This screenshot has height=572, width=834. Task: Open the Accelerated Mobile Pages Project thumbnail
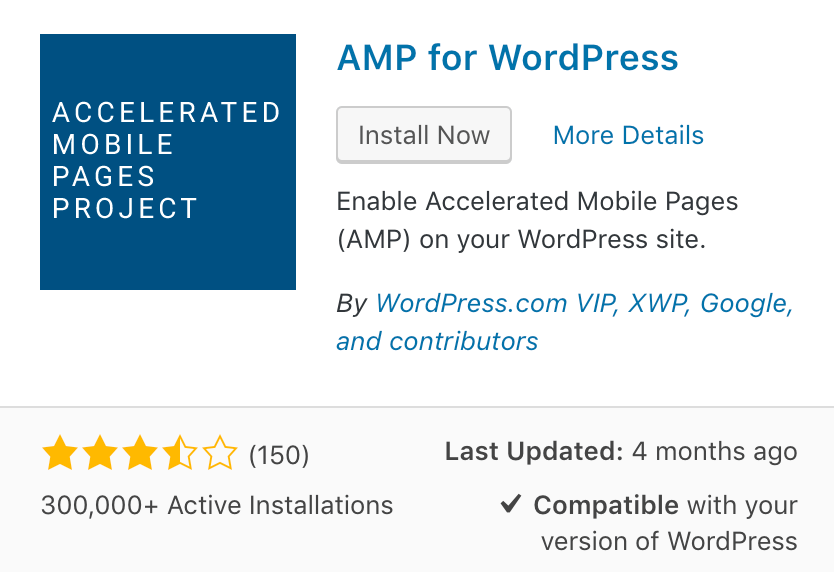pyautogui.click(x=168, y=162)
